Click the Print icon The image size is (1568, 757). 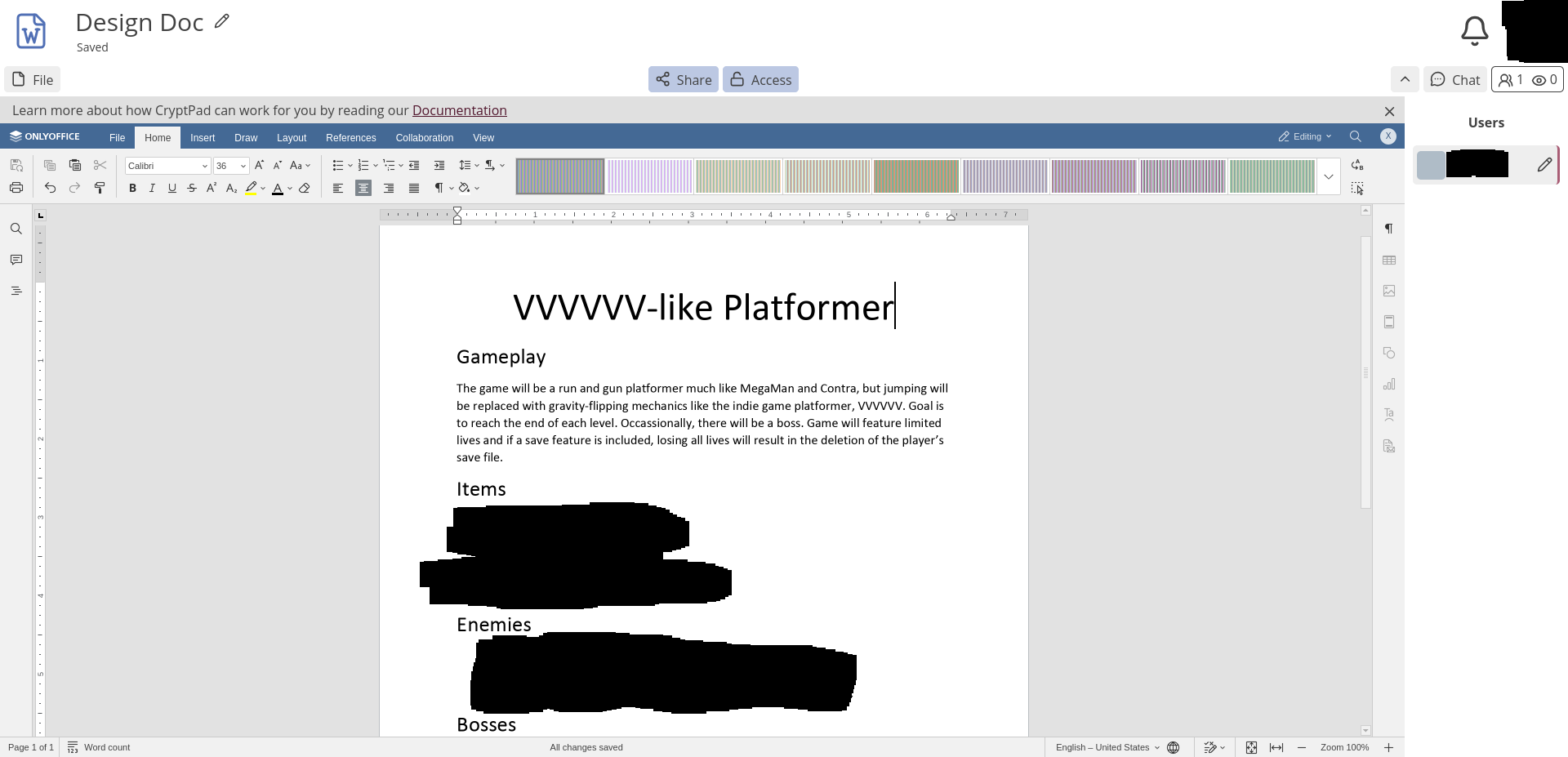click(16, 188)
